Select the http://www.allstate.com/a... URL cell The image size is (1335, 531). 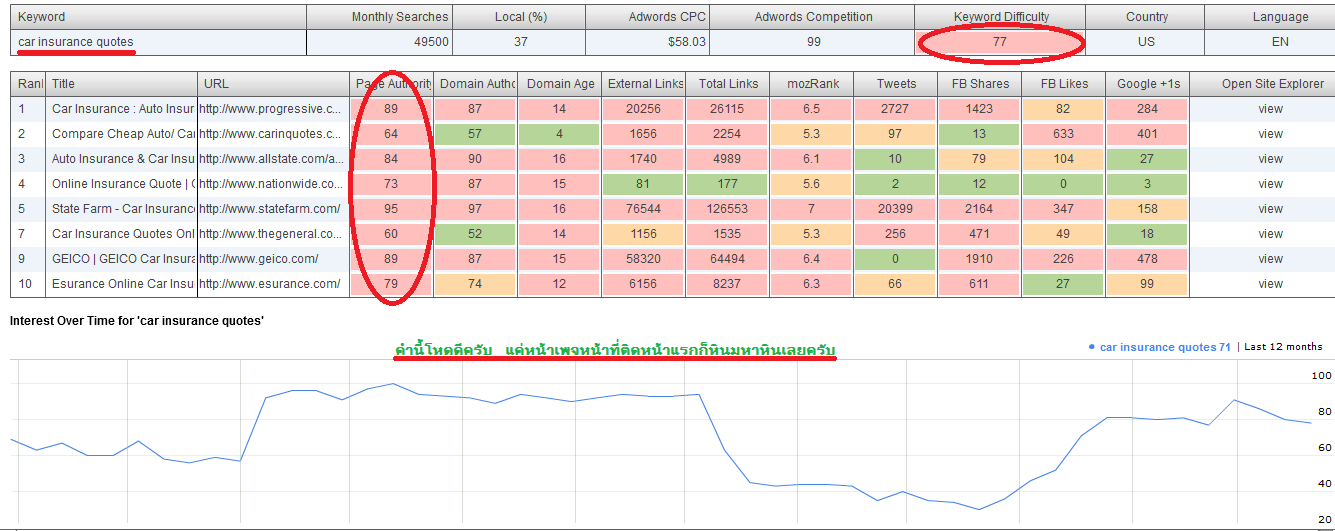(273, 159)
